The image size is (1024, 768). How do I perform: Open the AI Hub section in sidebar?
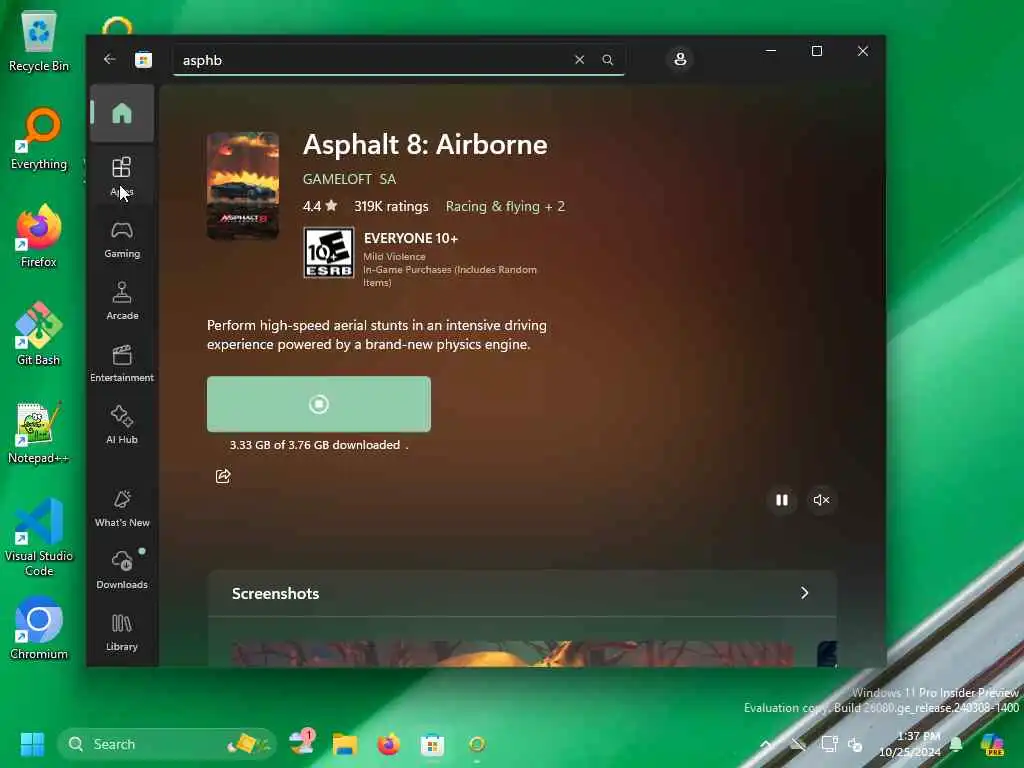122,425
